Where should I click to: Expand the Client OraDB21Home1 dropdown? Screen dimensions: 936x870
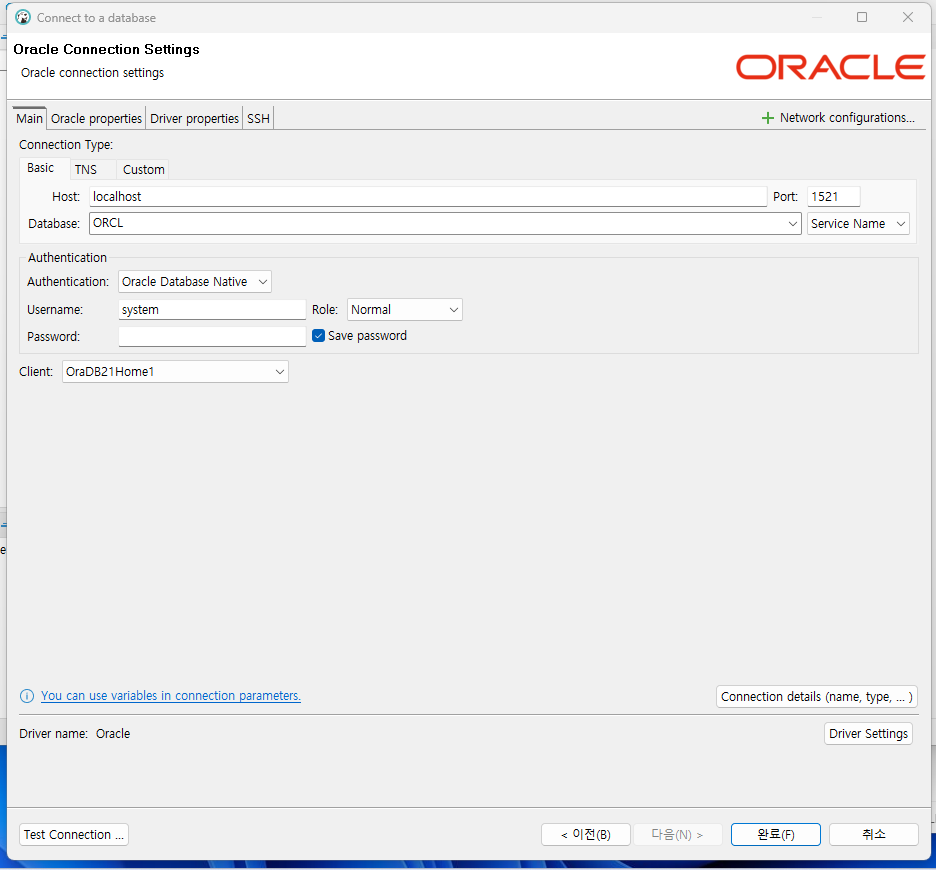(x=176, y=372)
